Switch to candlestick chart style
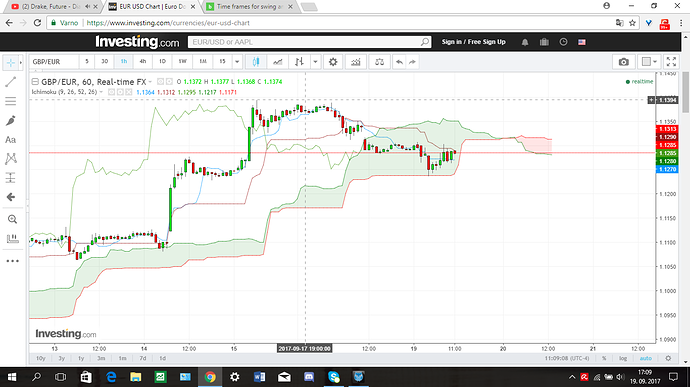The height and width of the screenshot is (387, 690). pyautogui.click(x=256, y=62)
